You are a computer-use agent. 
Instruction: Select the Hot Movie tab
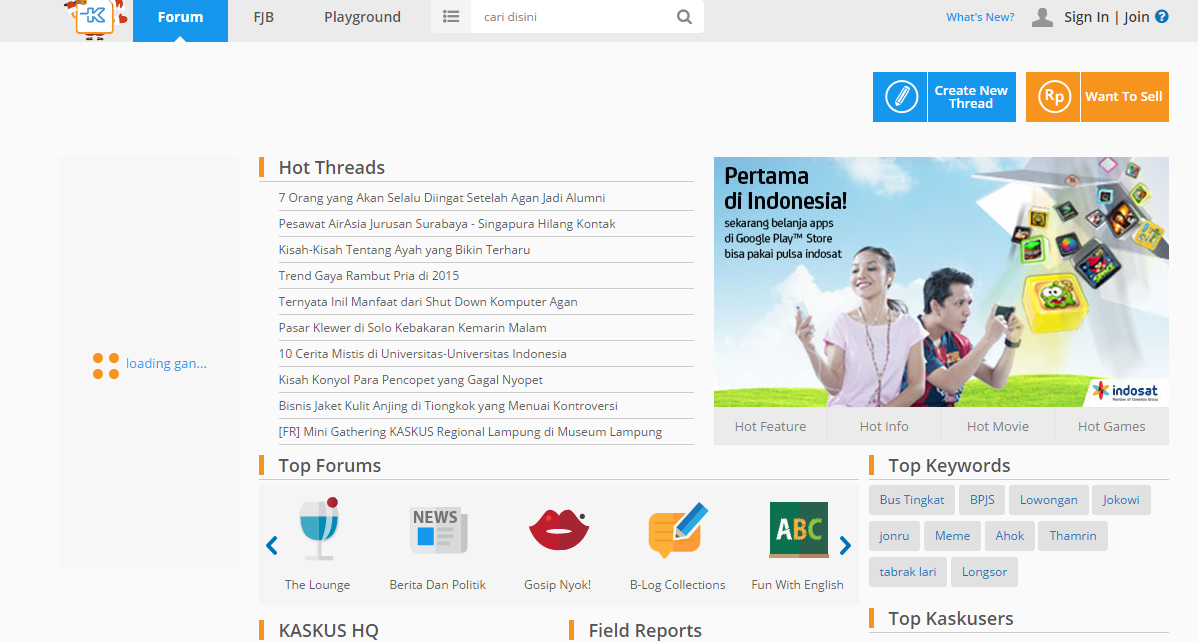click(998, 426)
